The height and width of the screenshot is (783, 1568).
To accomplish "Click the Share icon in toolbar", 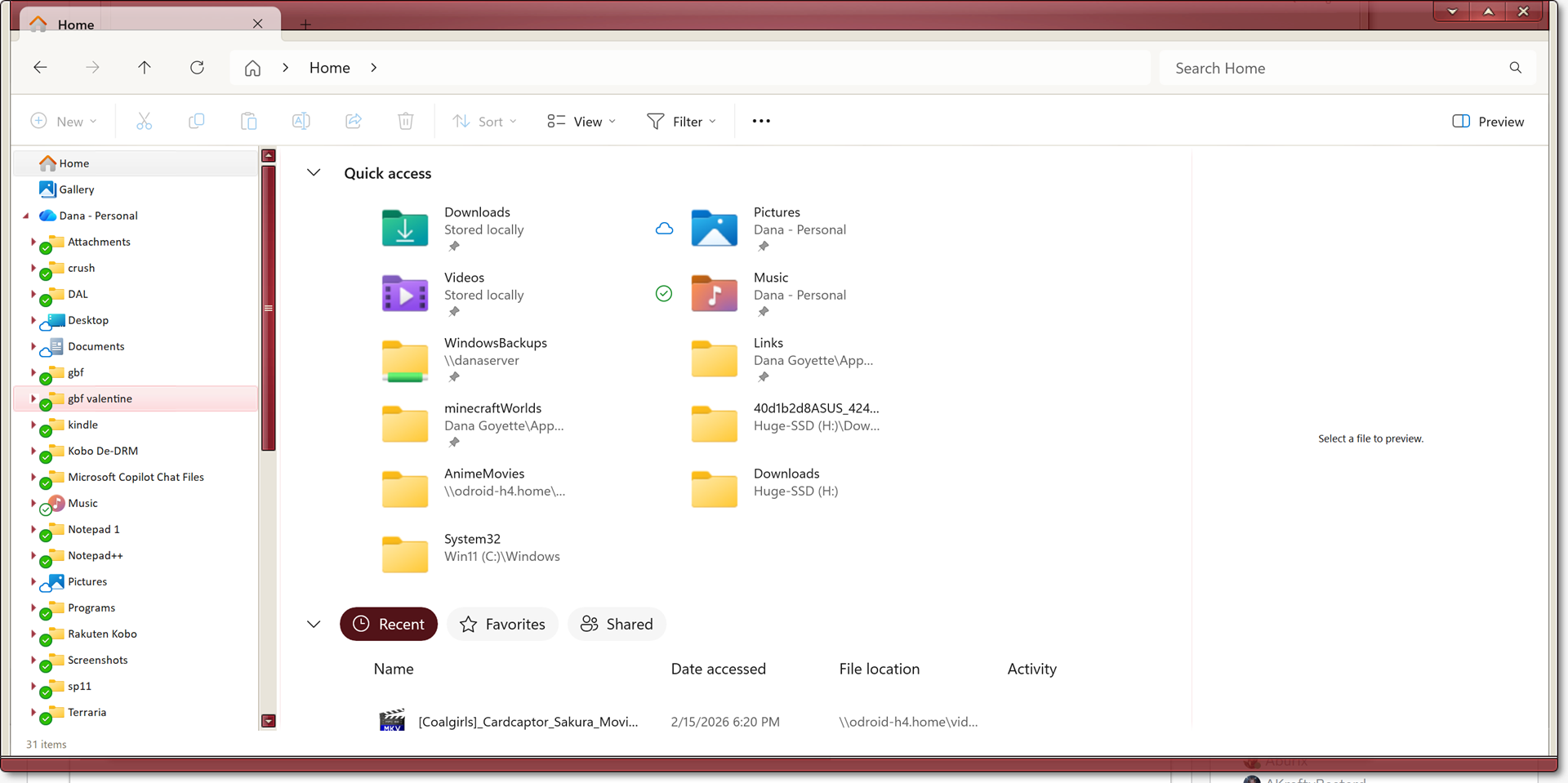I will pos(353,122).
